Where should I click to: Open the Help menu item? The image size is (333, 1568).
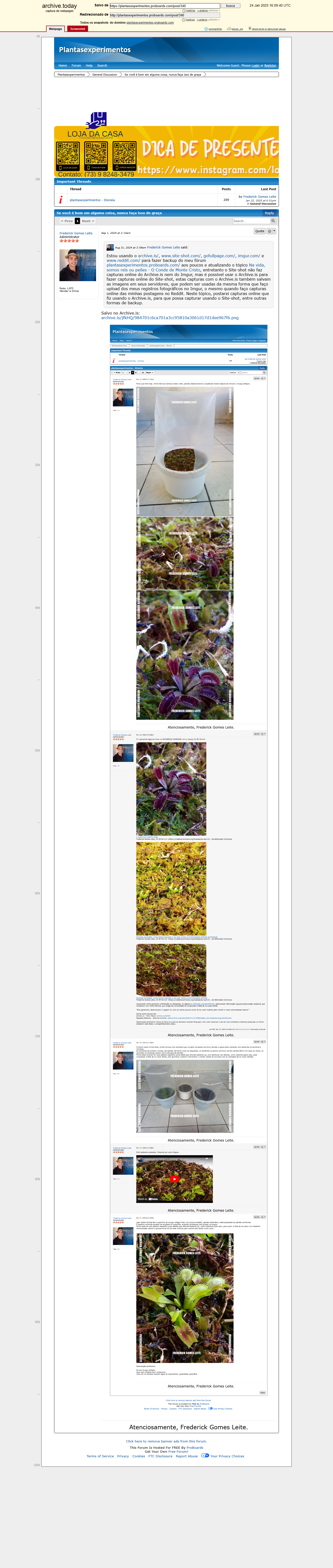pyautogui.click(x=89, y=65)
